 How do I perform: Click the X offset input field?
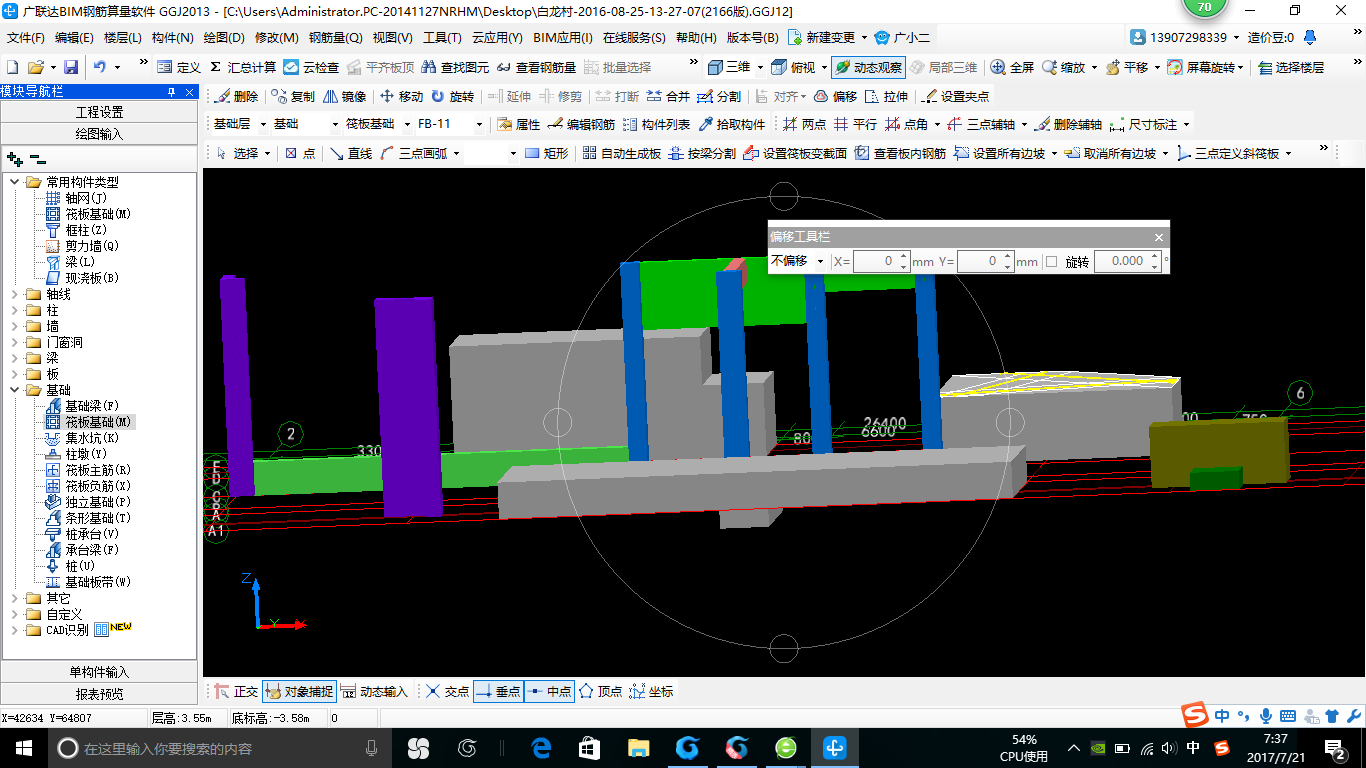[880, 261]
